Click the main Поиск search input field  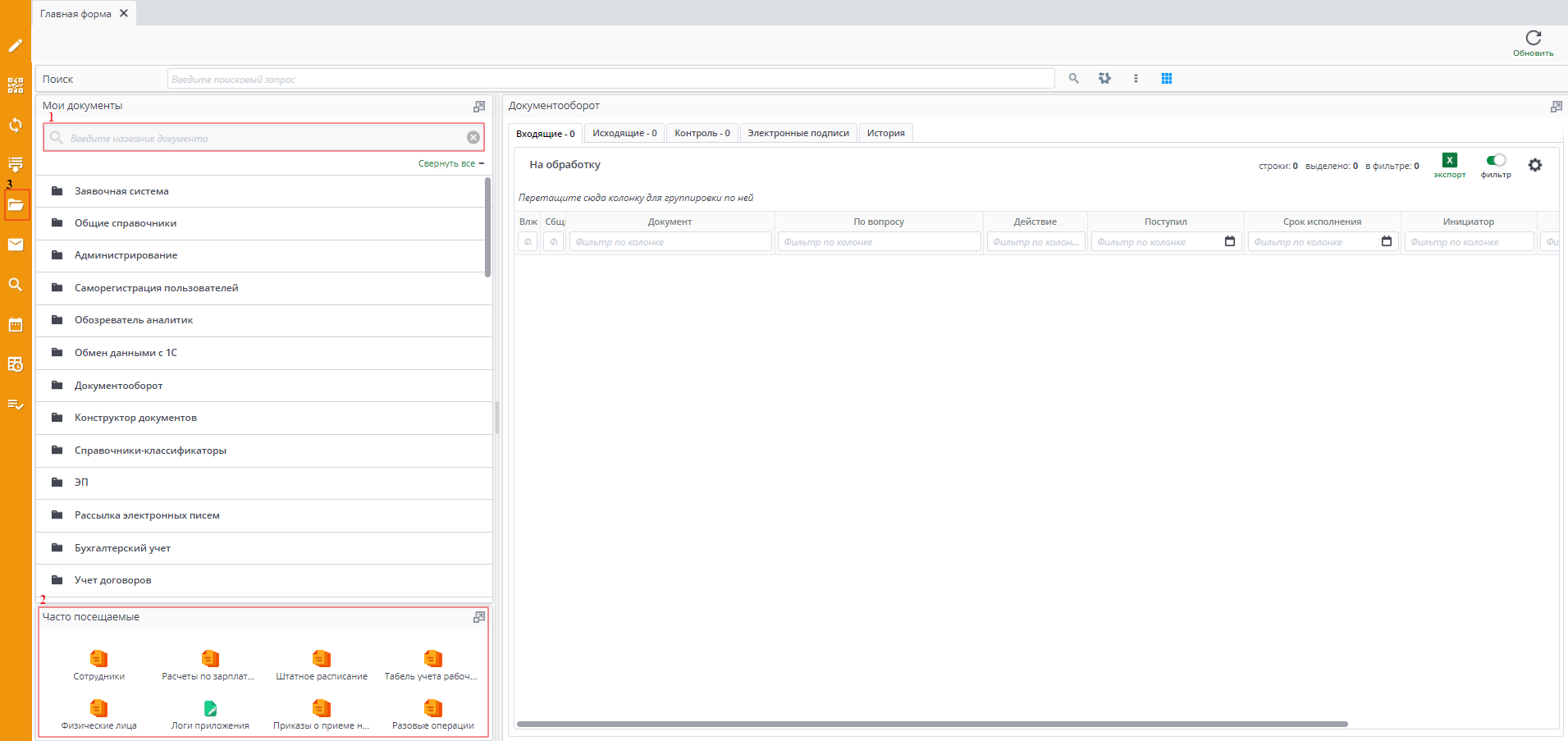click(x=610, y=79)
